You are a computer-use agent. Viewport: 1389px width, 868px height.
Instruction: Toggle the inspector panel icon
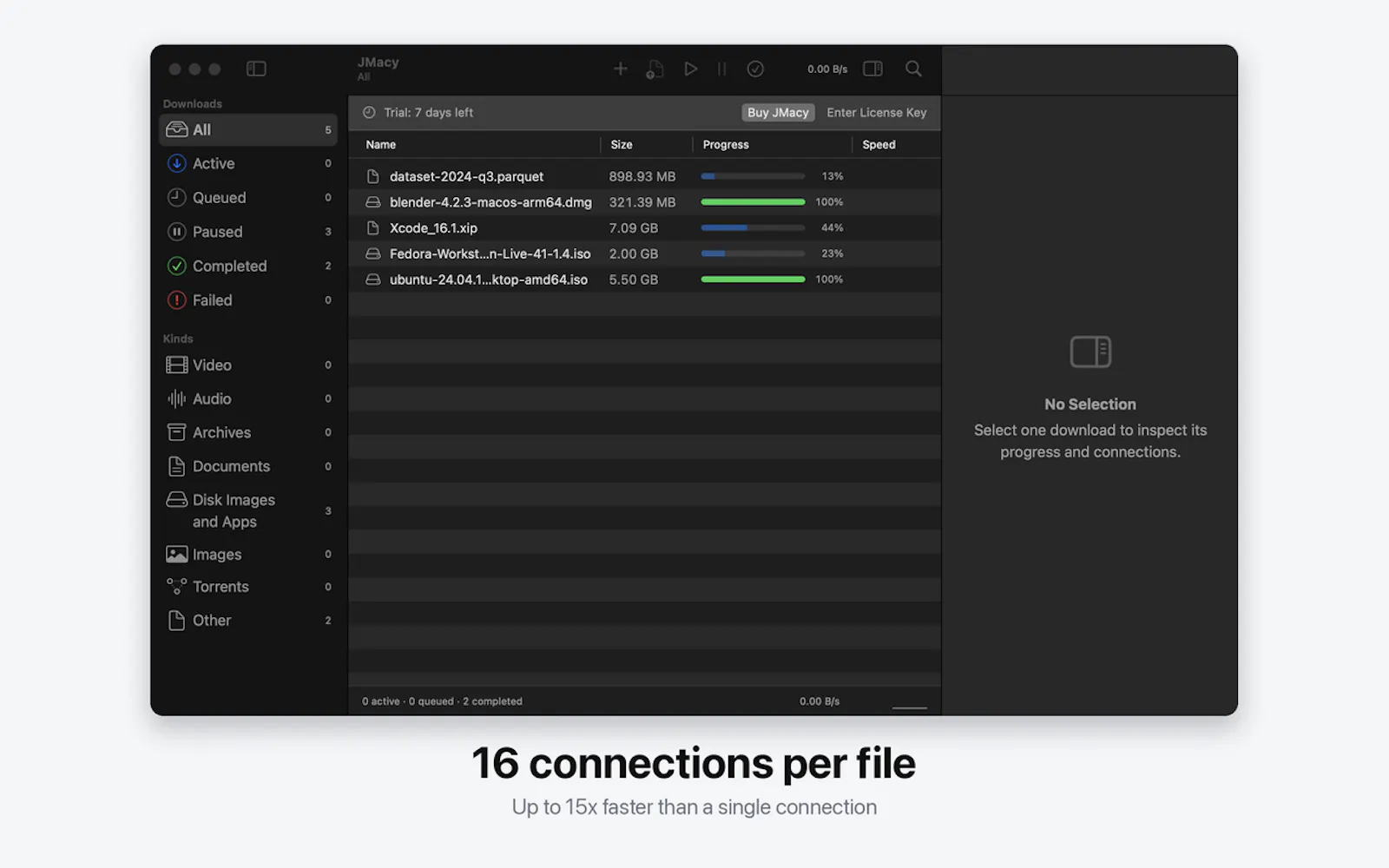(872, 69)
